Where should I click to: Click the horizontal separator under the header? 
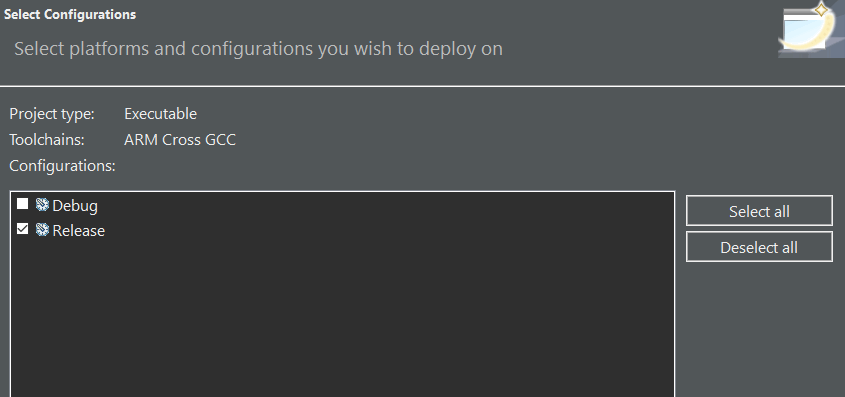pos(422,86)
